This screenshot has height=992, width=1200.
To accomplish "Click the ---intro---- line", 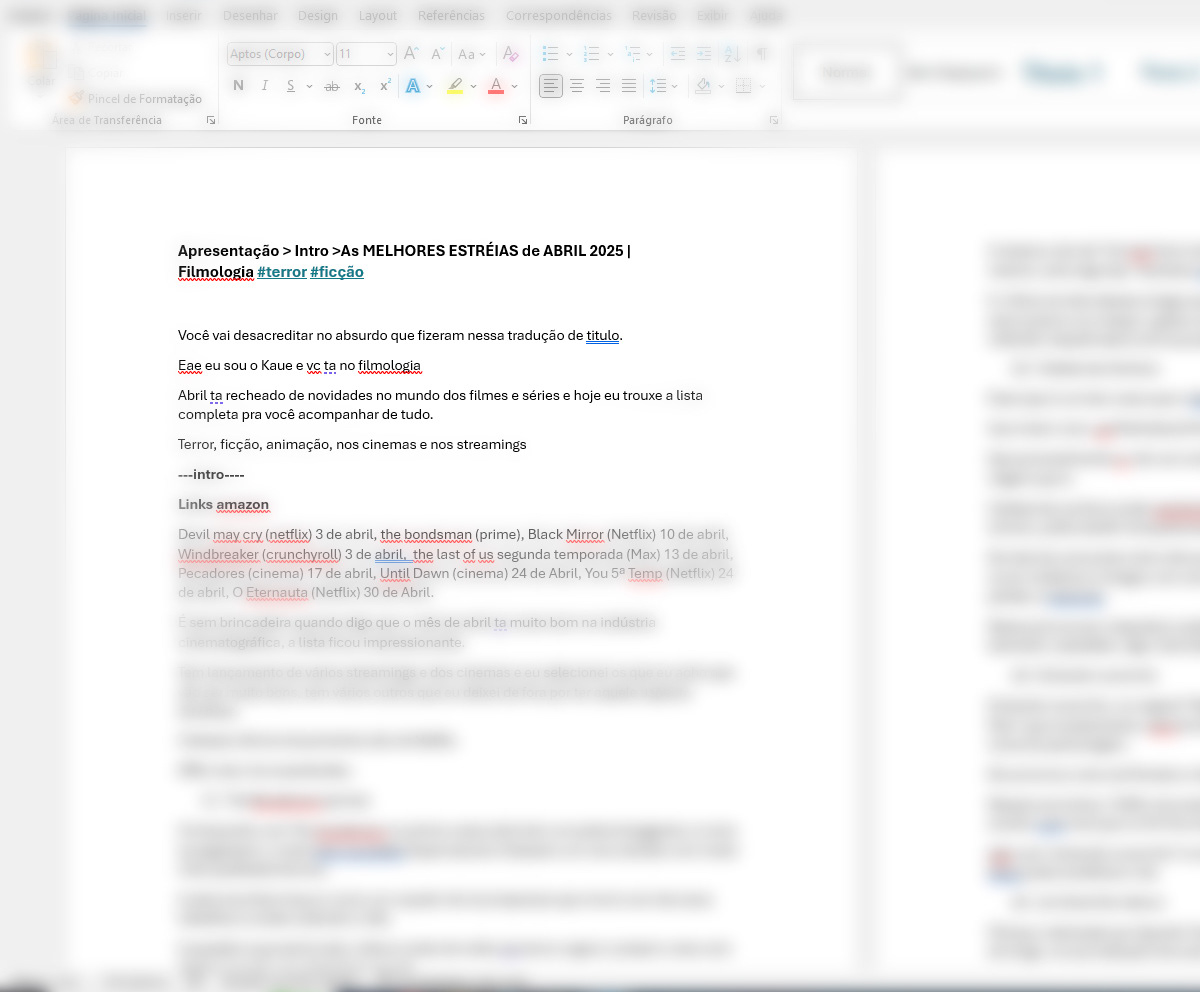I will 211,474.
